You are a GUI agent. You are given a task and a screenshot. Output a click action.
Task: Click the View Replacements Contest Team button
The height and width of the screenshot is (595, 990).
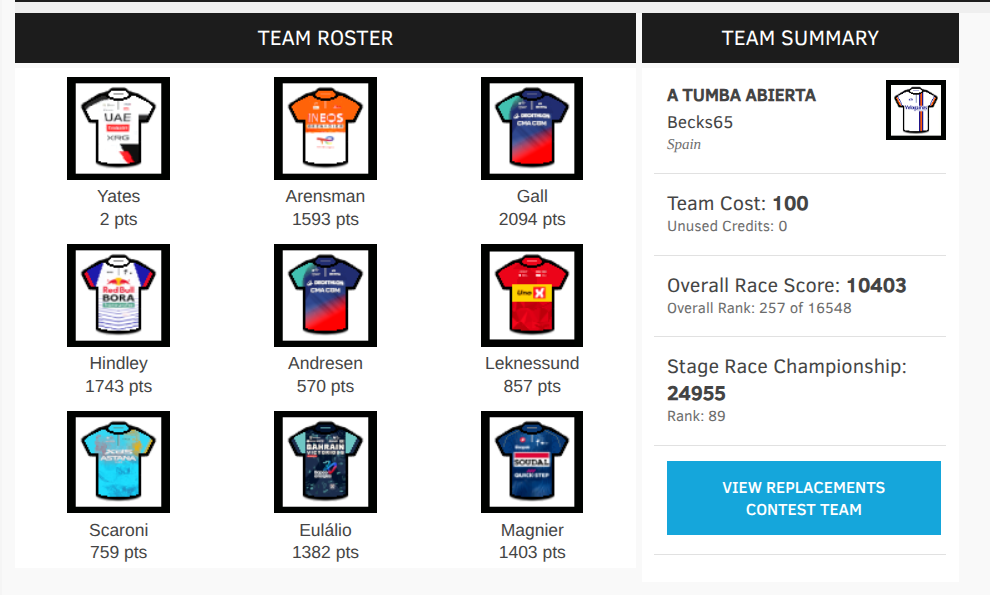804,498
